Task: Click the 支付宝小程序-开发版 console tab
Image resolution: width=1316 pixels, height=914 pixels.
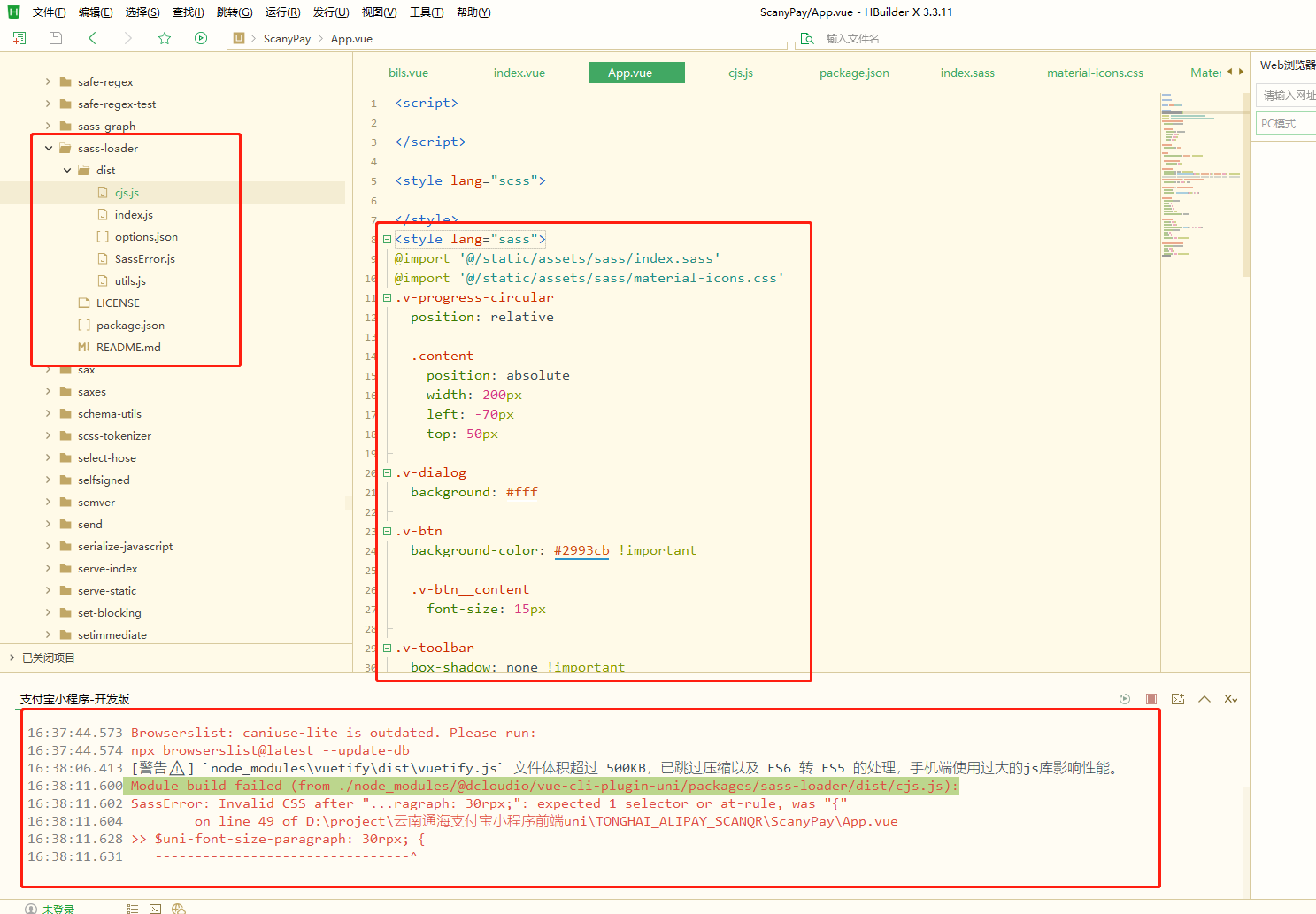Action: (75, 699)
